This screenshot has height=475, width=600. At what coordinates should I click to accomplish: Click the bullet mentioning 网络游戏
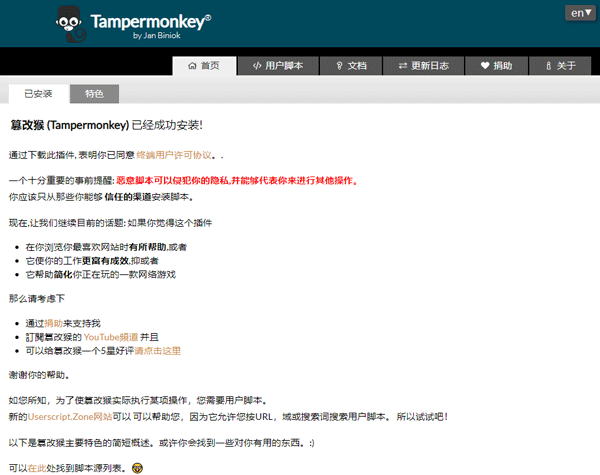click(101, 274)
